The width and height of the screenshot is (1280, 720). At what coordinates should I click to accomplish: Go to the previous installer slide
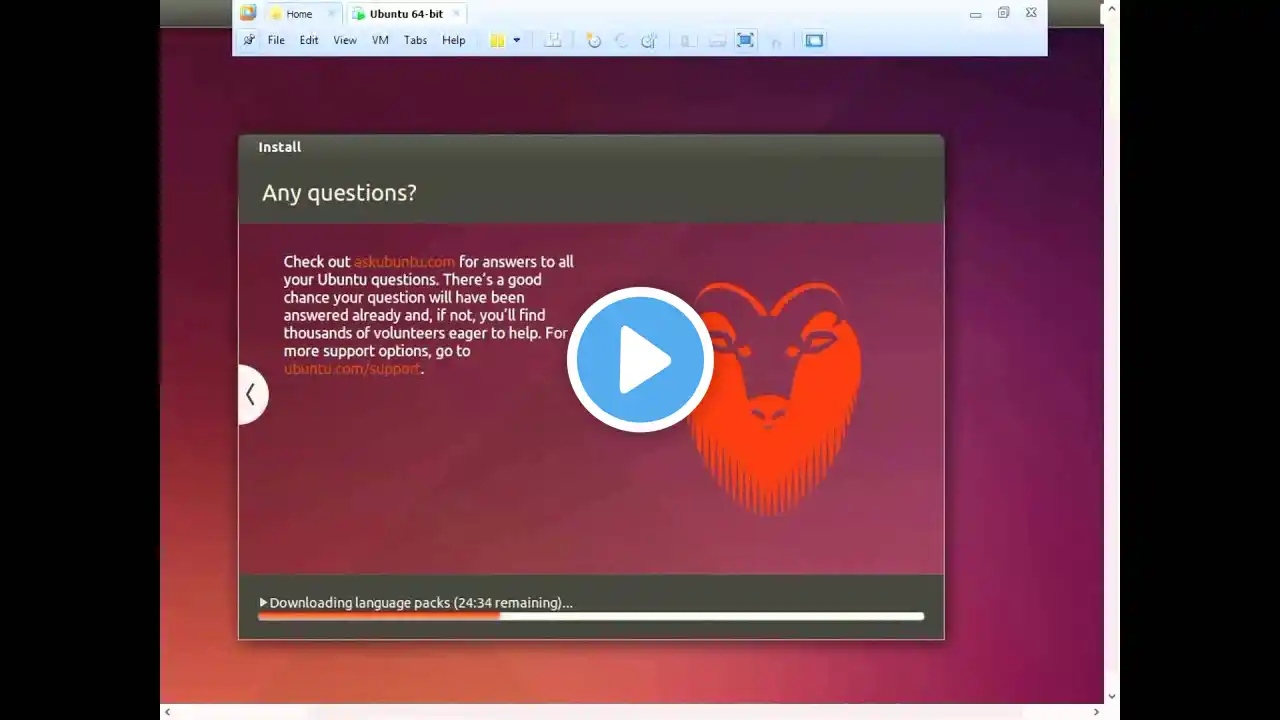251,395
